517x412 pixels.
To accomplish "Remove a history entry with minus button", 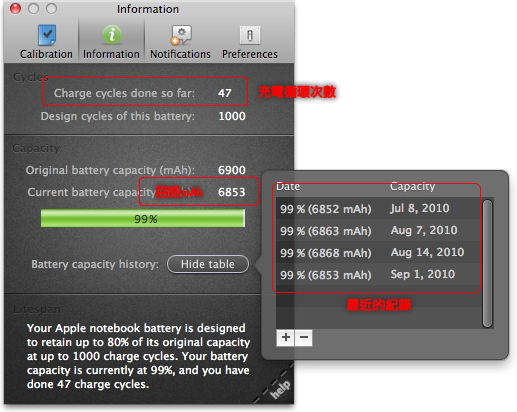I will tap(304, 338).
